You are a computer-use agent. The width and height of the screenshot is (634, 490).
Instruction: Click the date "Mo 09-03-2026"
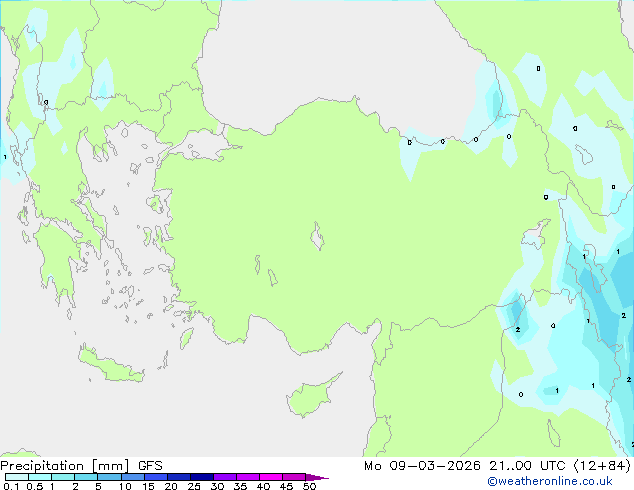(422, 466)
